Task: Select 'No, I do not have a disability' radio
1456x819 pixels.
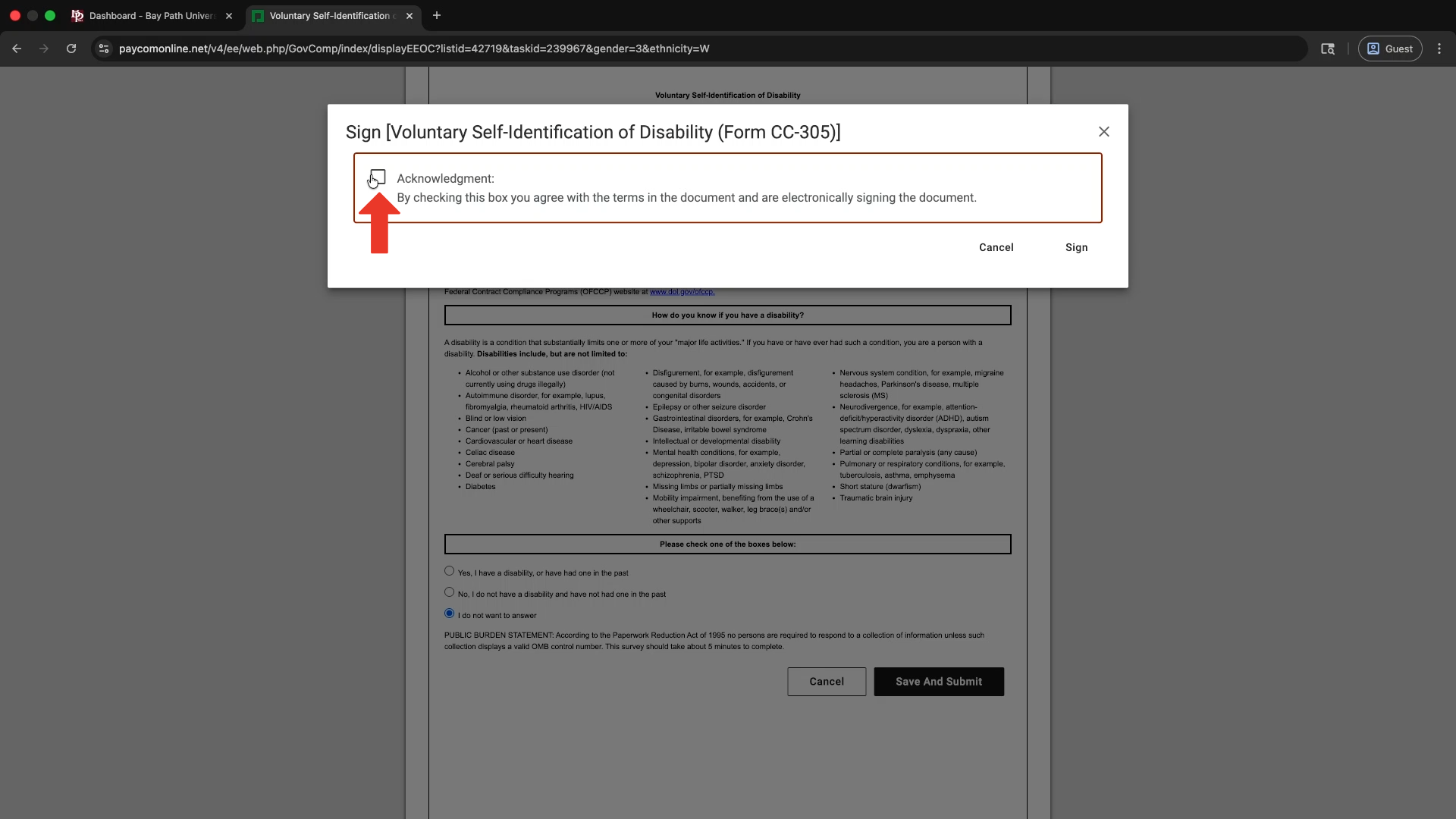Action: [450, 592]
